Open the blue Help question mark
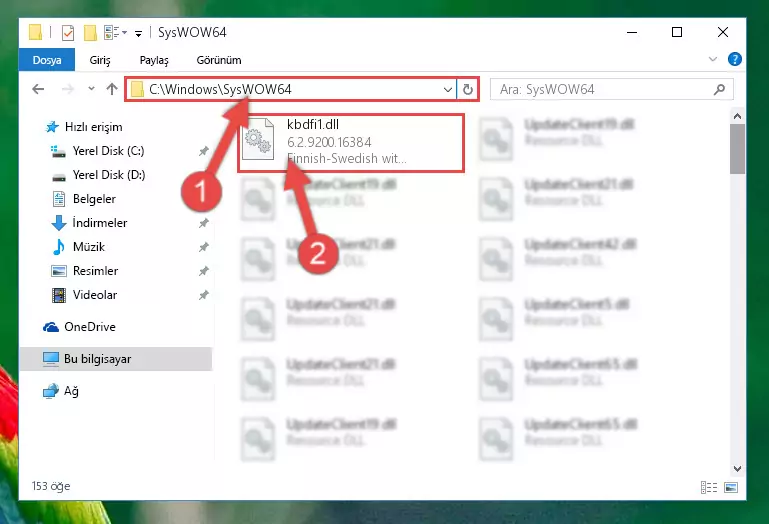 (x=735, y=59)
